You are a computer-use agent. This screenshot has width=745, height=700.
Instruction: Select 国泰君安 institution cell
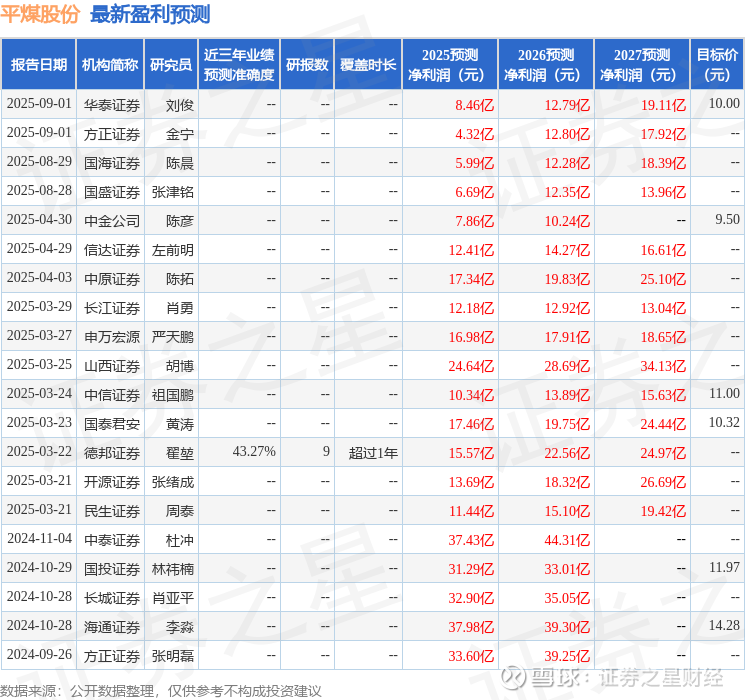[112, 424]
